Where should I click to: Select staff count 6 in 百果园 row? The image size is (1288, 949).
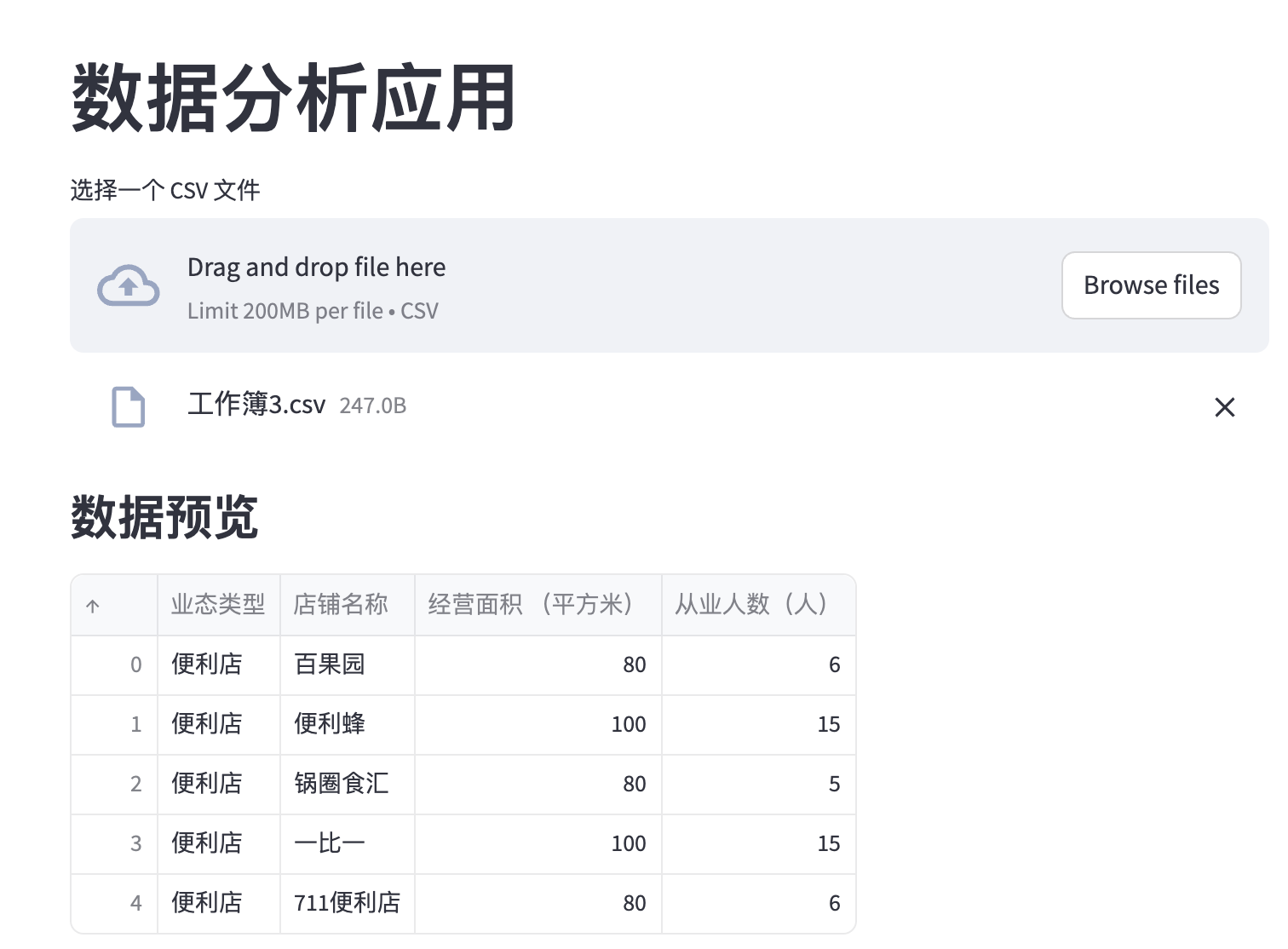[759, 664]
